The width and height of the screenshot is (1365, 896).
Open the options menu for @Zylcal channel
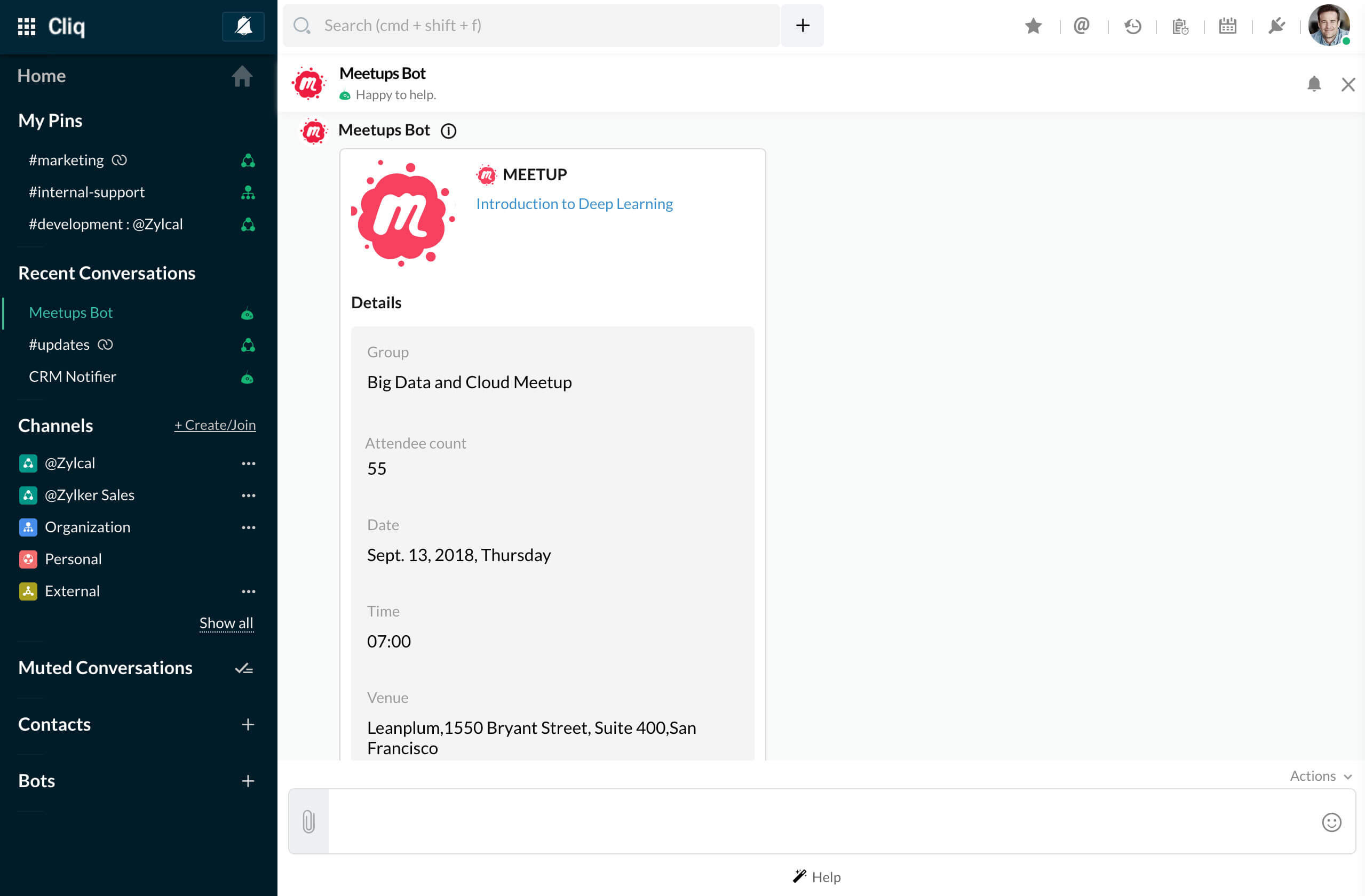(248, 463)
